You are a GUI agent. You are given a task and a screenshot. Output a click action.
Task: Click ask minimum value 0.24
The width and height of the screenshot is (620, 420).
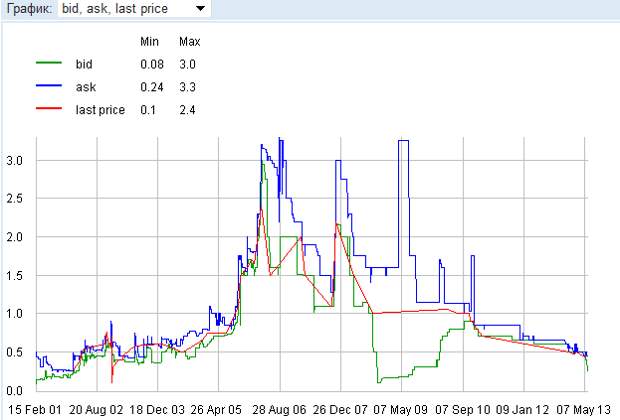[x=152, y=87]
